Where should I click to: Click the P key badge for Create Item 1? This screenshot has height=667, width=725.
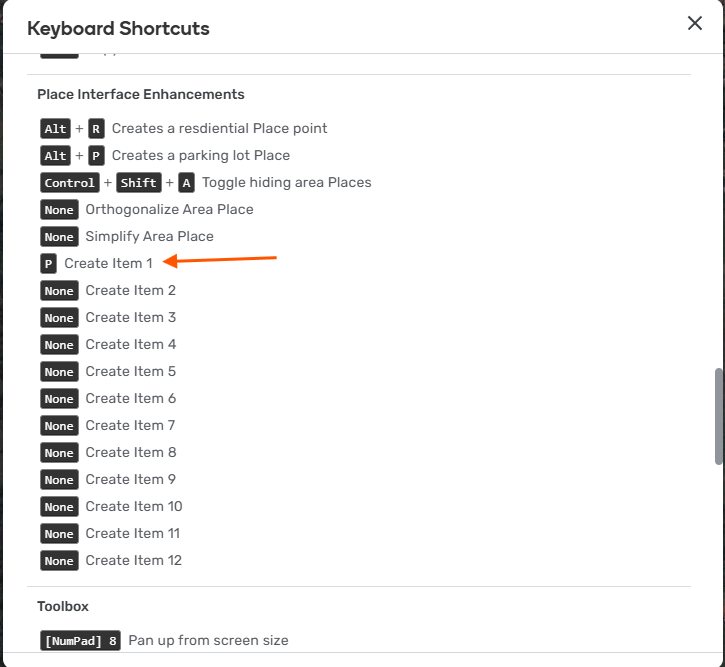(48, 264)
